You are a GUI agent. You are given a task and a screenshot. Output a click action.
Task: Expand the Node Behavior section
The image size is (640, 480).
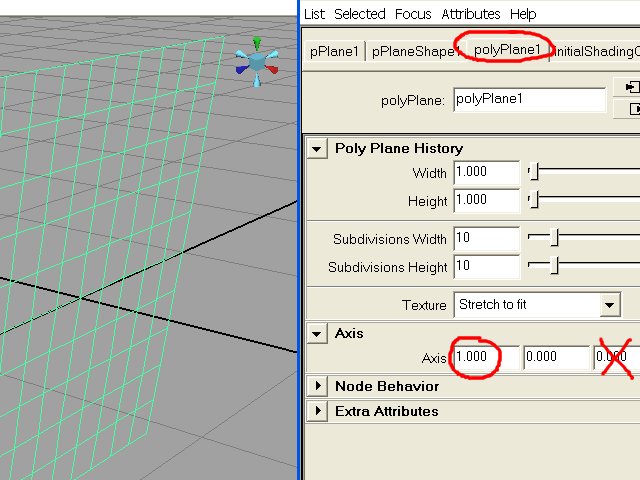pyautogui.click(x=318, y=386)
